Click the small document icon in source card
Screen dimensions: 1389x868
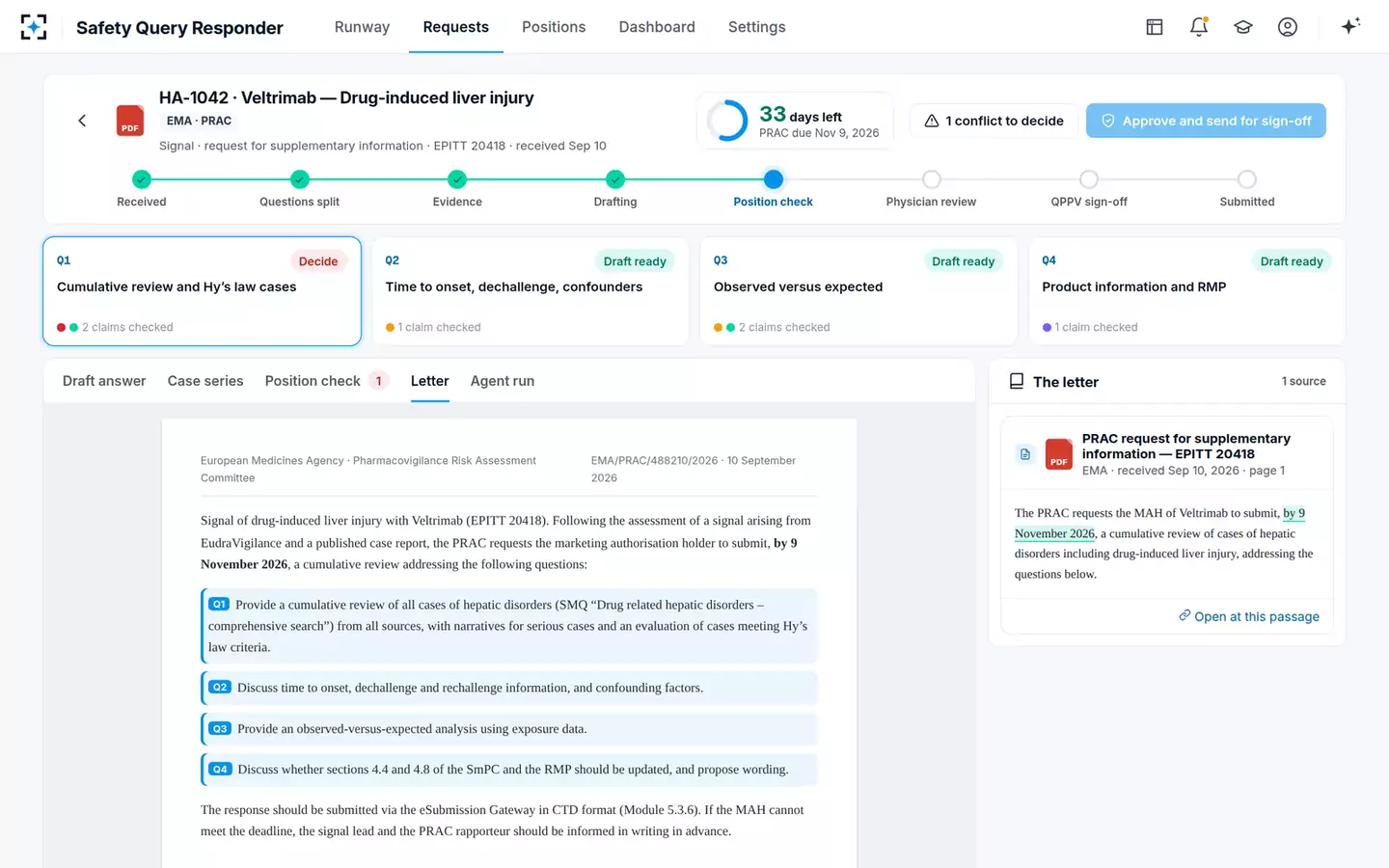(1025, 454)
